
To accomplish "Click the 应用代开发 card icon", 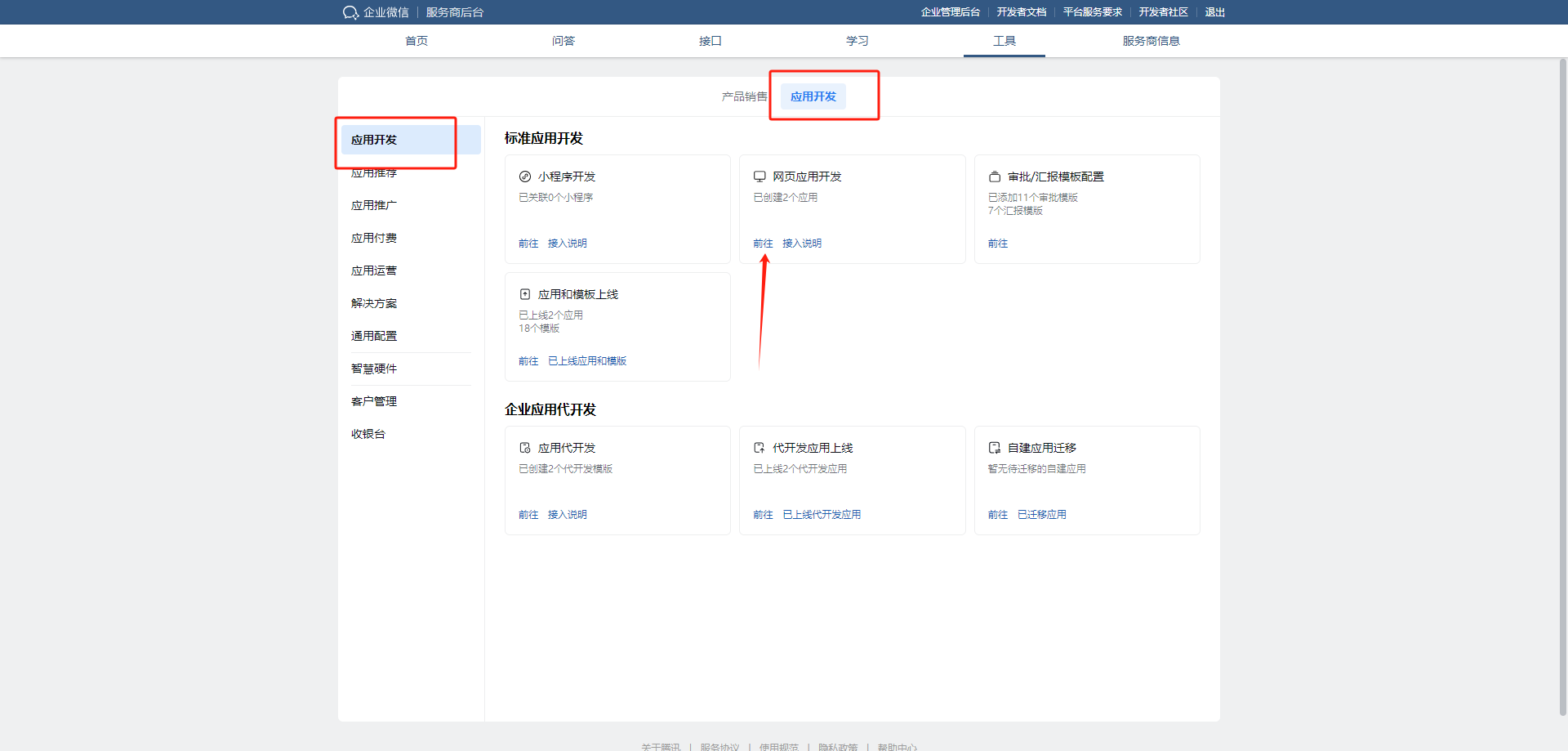I will [525, 448].
